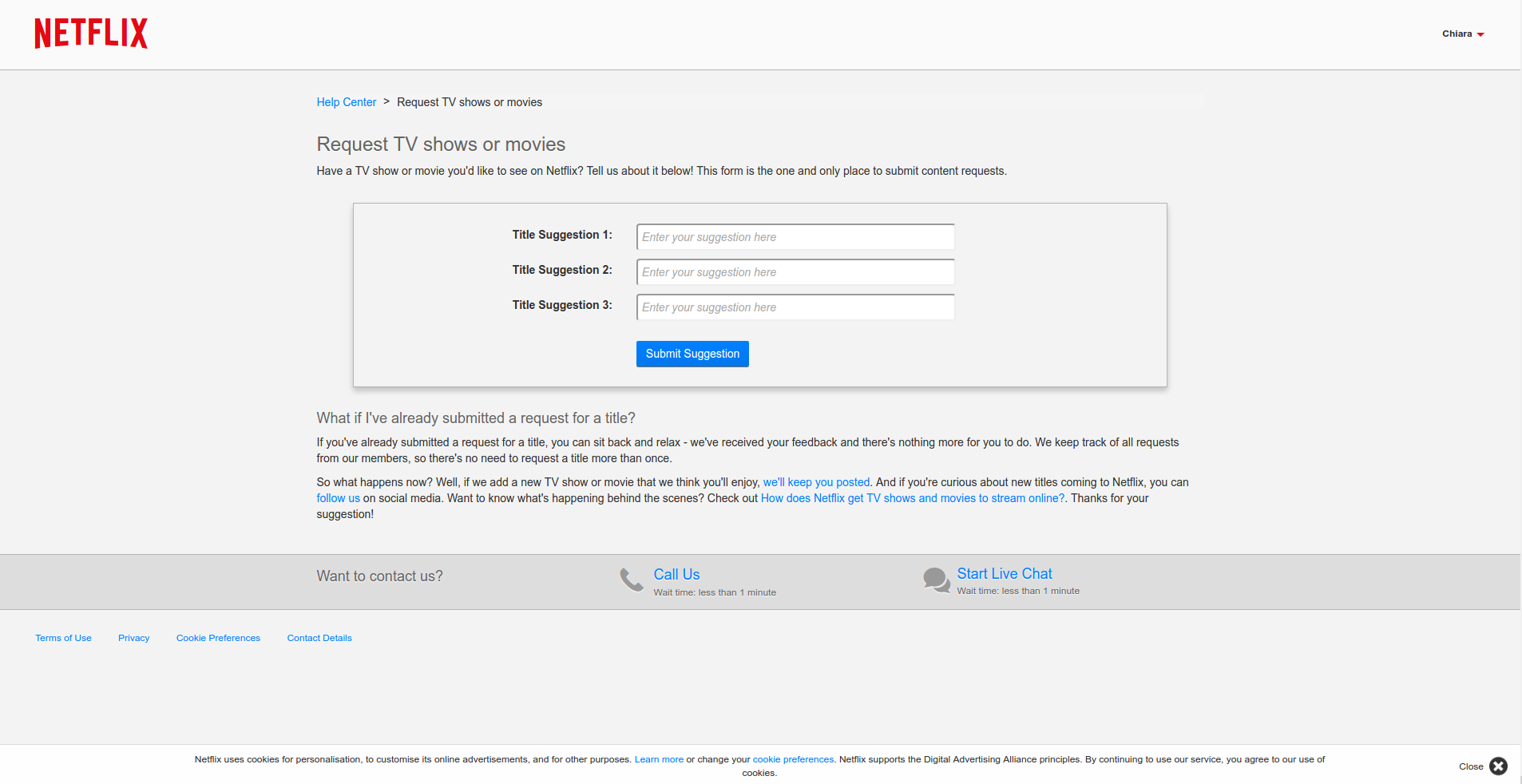Viewport: 1522px width, 784px height.
Task: Click the "What if I've already submitted" heading
Action: point(476,418)
